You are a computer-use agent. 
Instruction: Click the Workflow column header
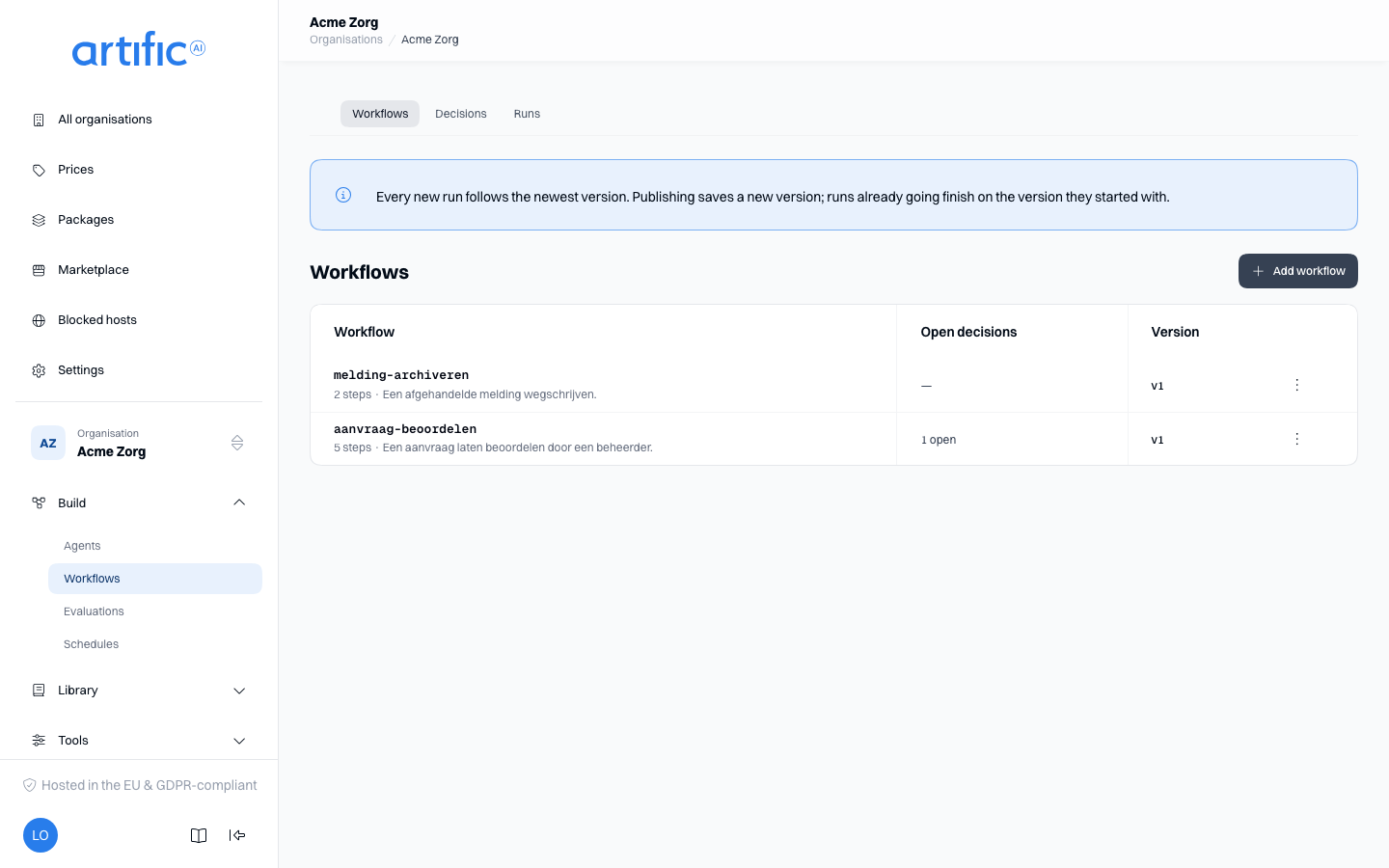coord(365,332)
